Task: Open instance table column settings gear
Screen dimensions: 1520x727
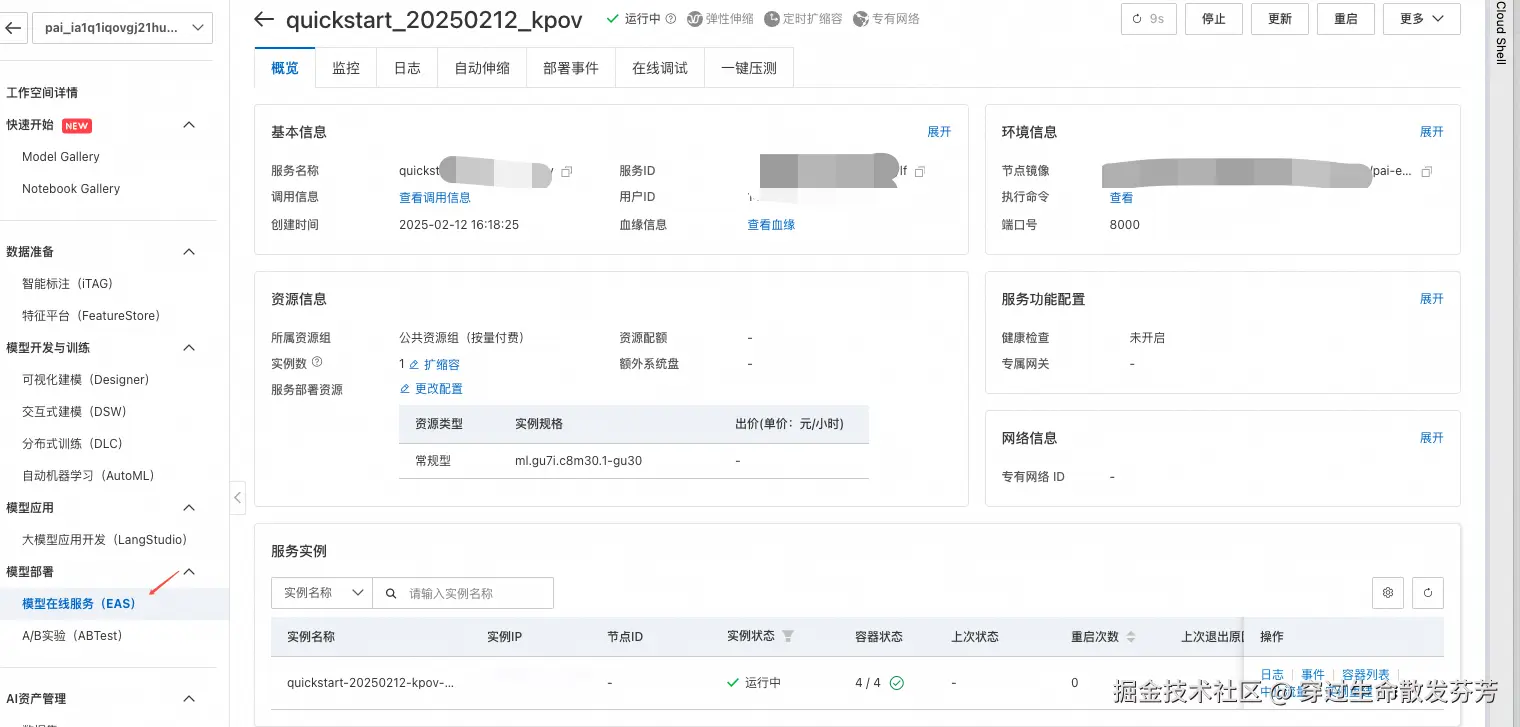Action: 1388,593
